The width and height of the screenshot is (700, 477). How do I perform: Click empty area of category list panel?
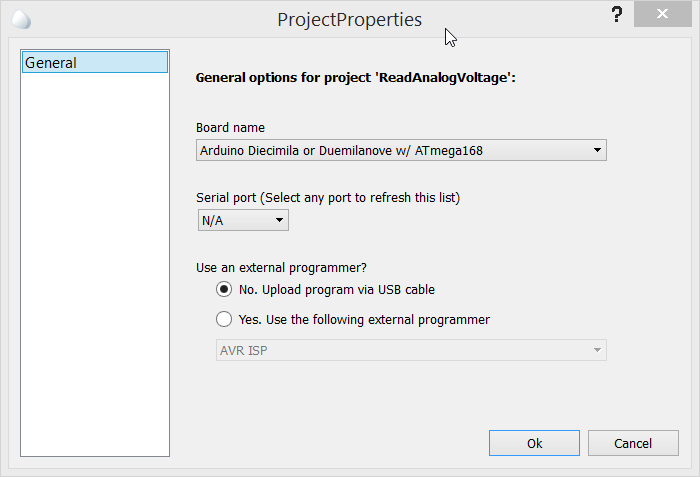[x=95, y=264]
